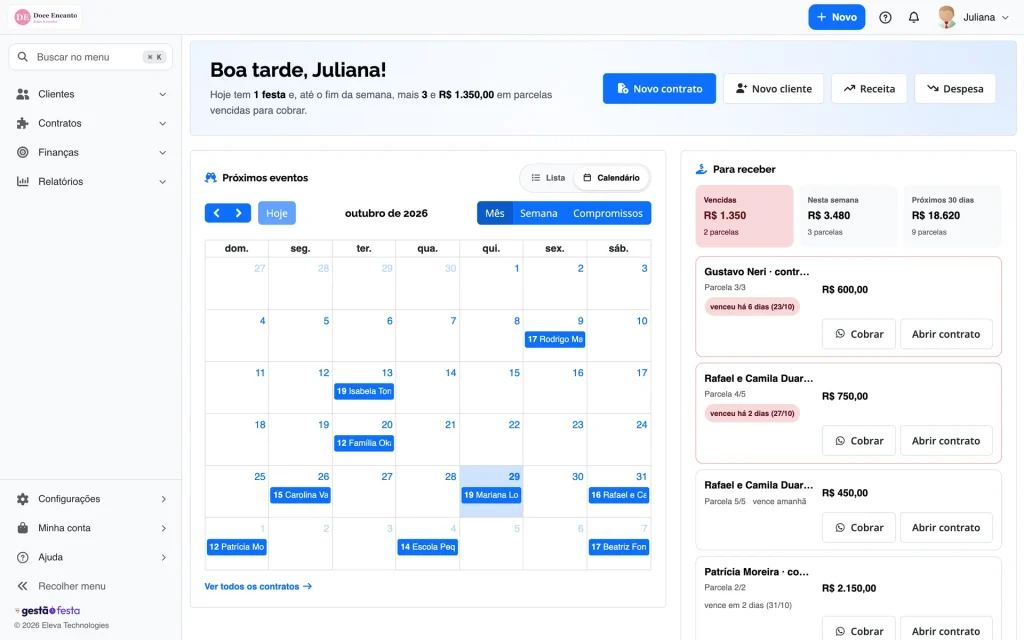
Task: Go to previous month with left arrow
Action: pyautogui.click(x=216, y=213)
